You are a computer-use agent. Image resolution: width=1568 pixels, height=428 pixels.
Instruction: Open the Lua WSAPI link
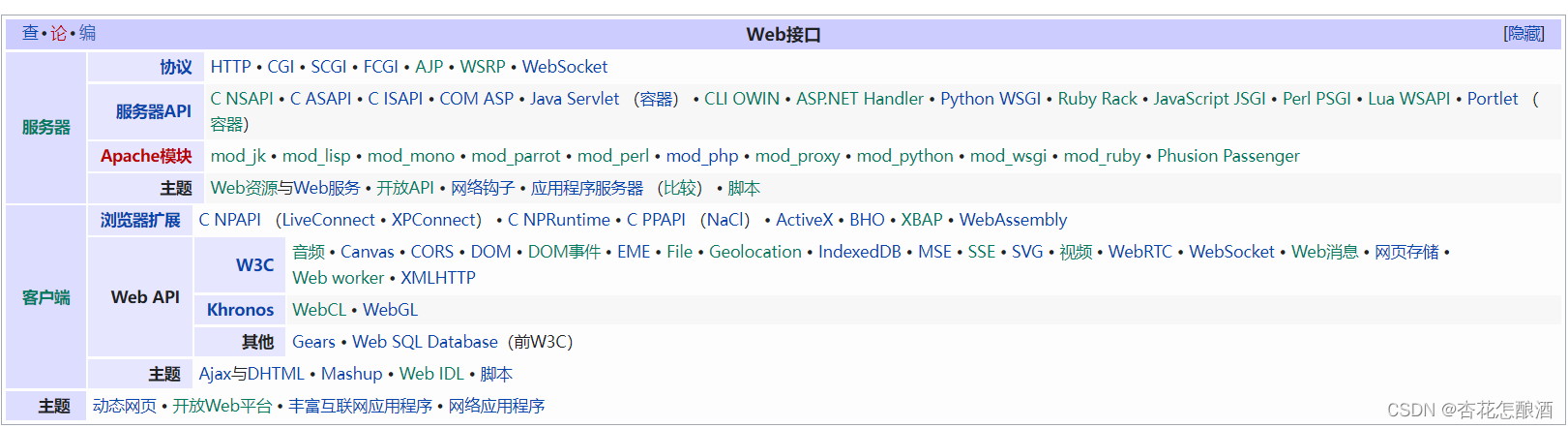point(1409,99)
